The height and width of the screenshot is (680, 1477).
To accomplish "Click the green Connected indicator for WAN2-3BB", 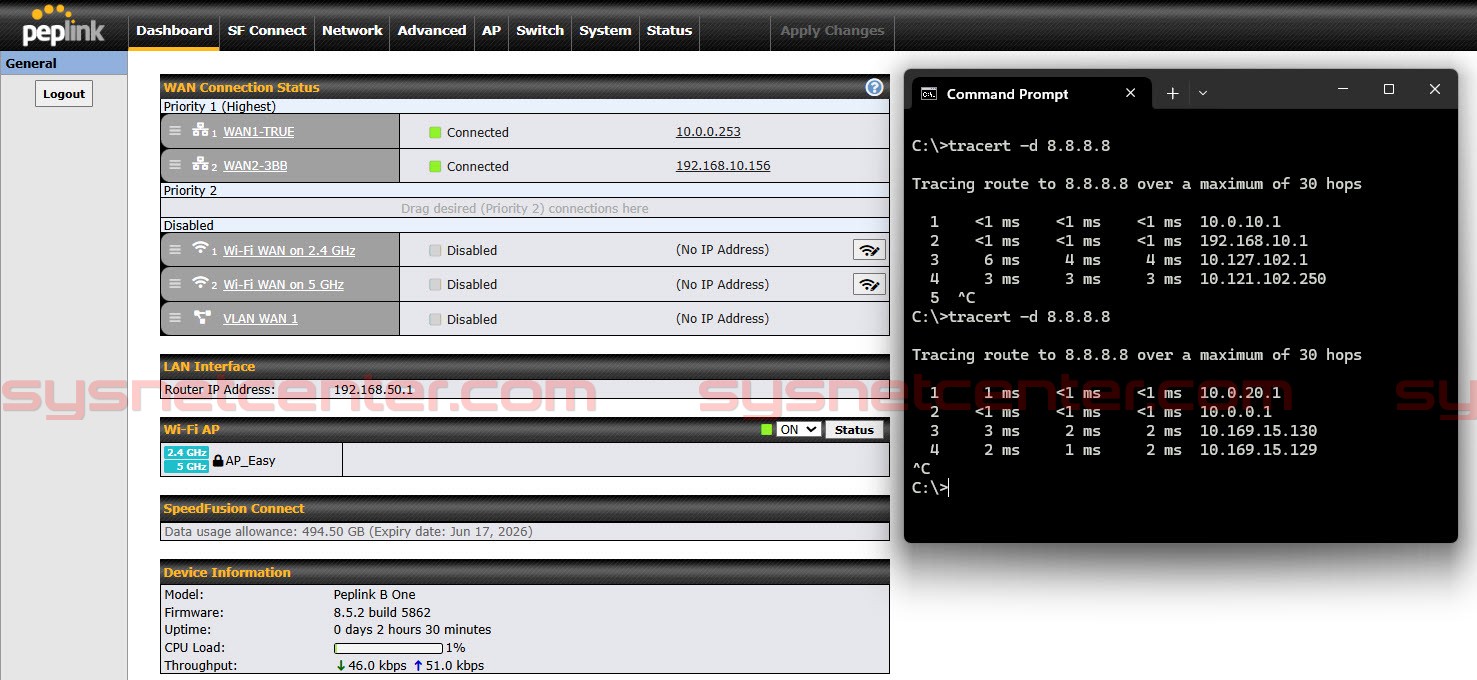I will click(435, 166).
